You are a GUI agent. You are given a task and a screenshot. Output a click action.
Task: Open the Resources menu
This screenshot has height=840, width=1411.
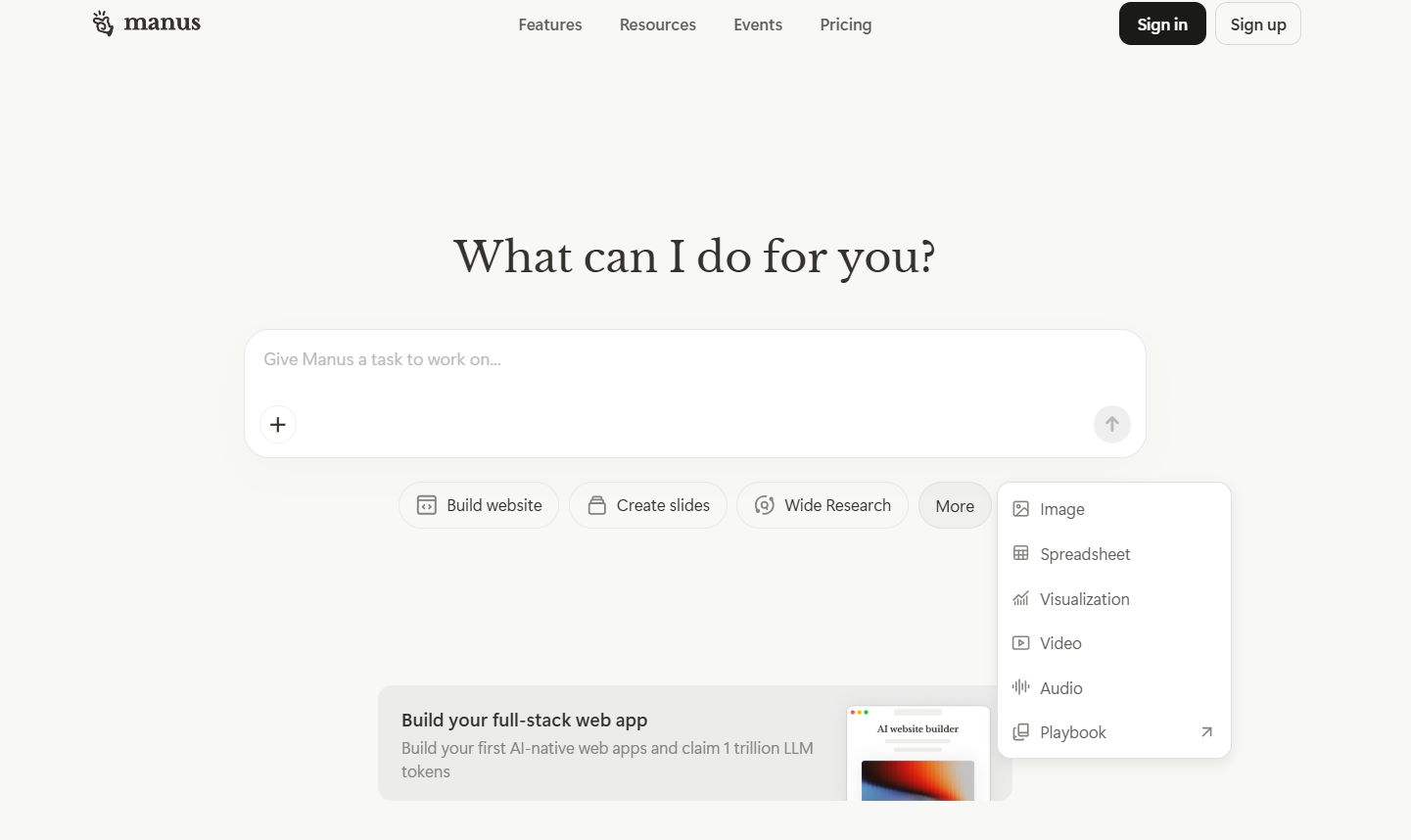pos(657,24)
